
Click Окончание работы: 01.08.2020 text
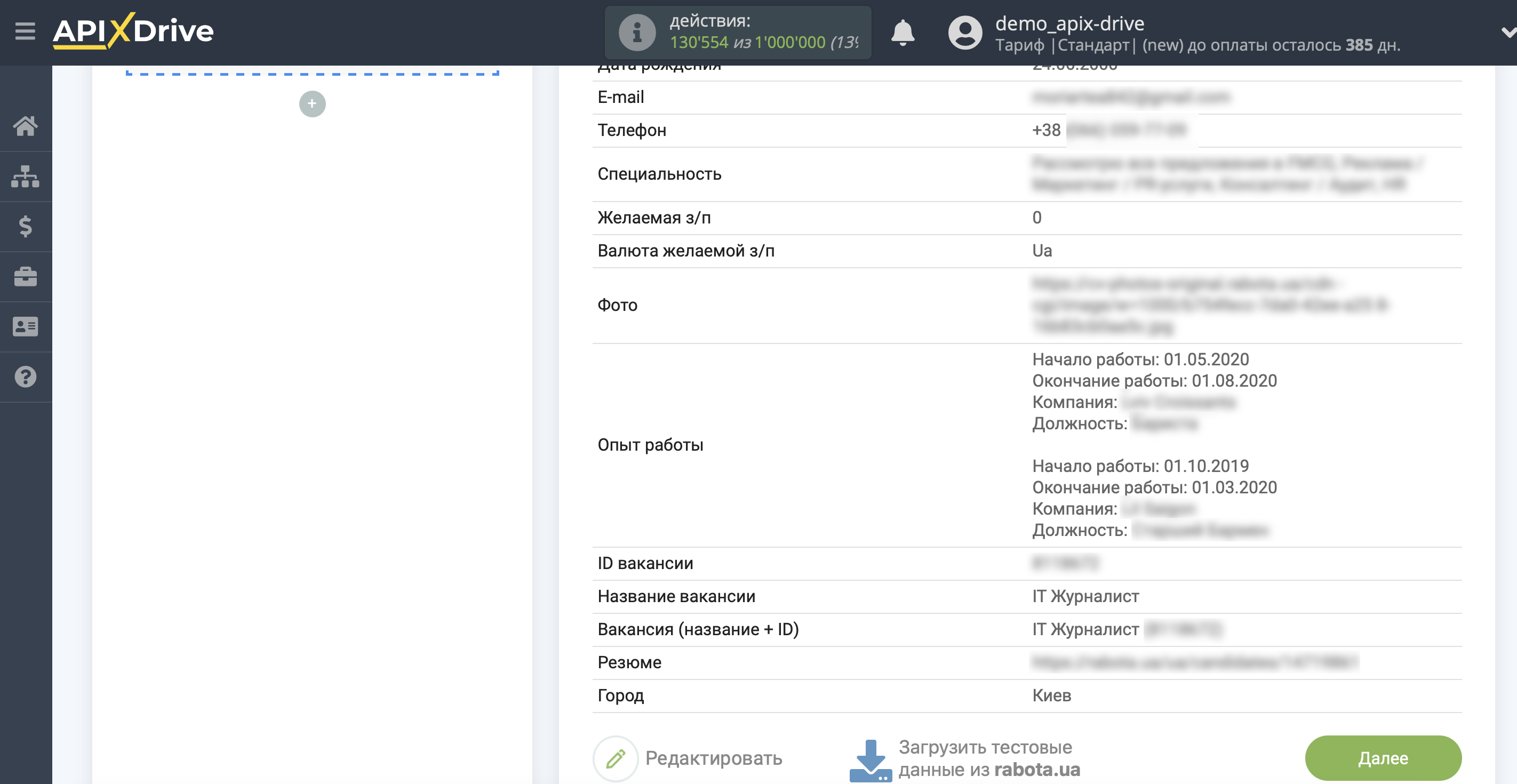1154,380
